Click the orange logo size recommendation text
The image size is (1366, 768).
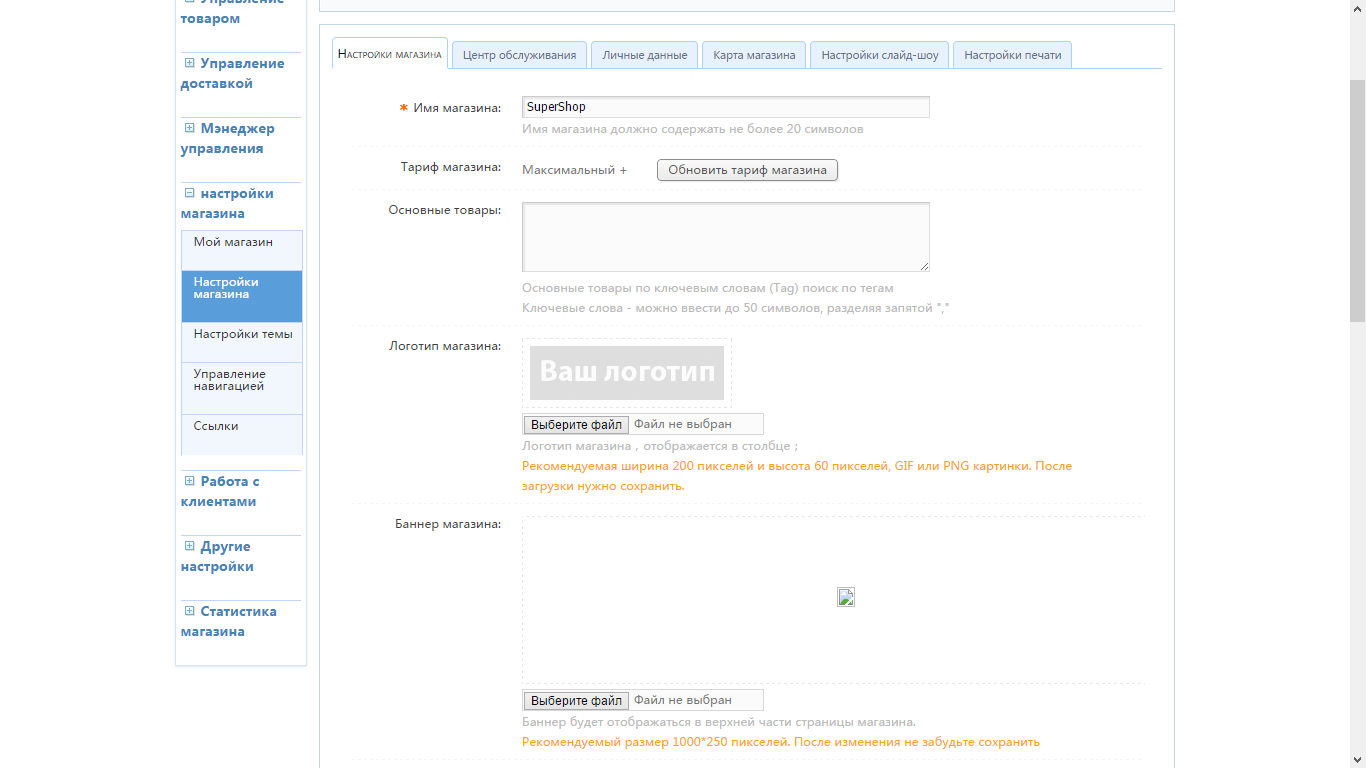tap(797, 476)
